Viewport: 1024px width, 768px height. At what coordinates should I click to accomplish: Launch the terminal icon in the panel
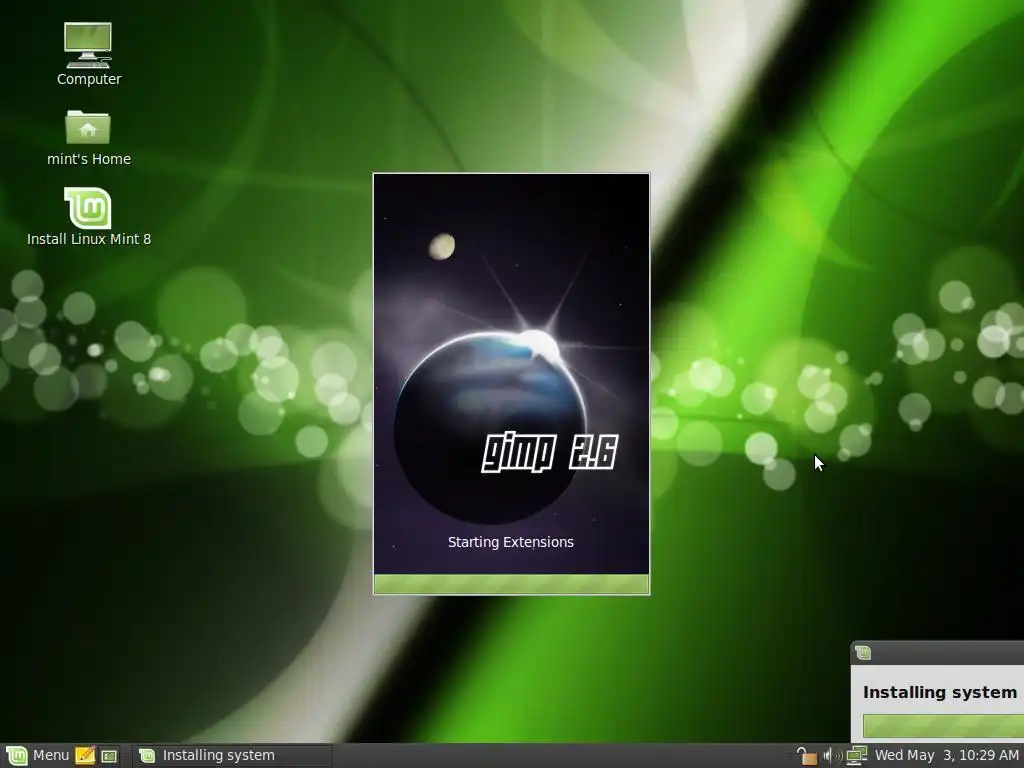[109, 756]
